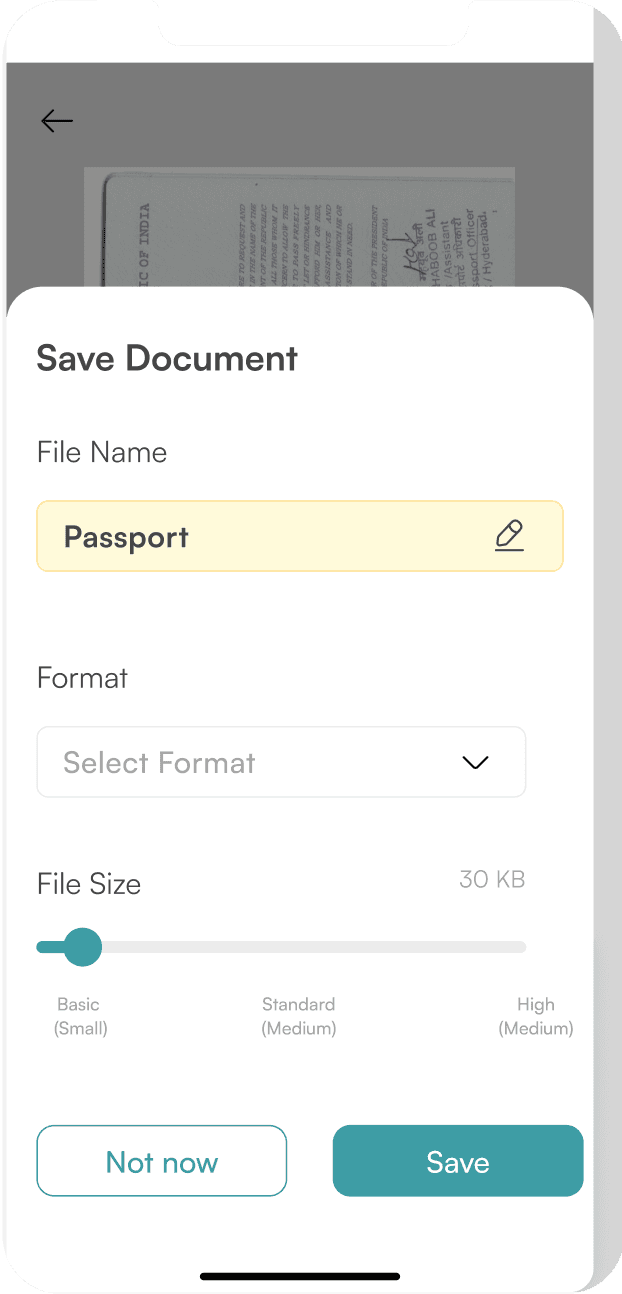The height and width of the screenshot is (1294, 622).
Task: Dismiss with the Not now button
Action: coord(162,1161)
